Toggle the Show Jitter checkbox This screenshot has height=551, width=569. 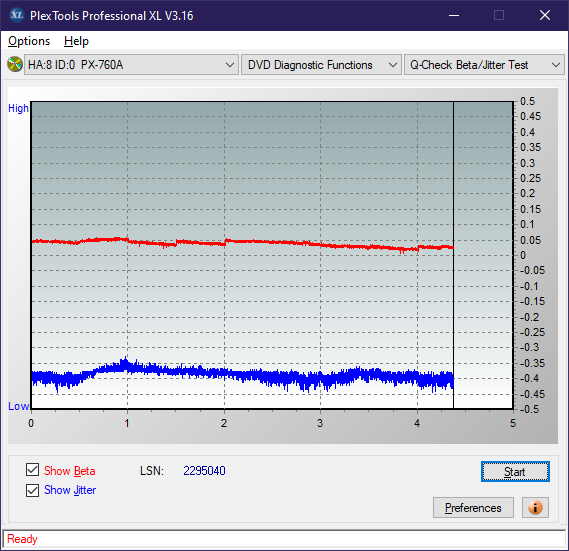click(x=32, y=490)
